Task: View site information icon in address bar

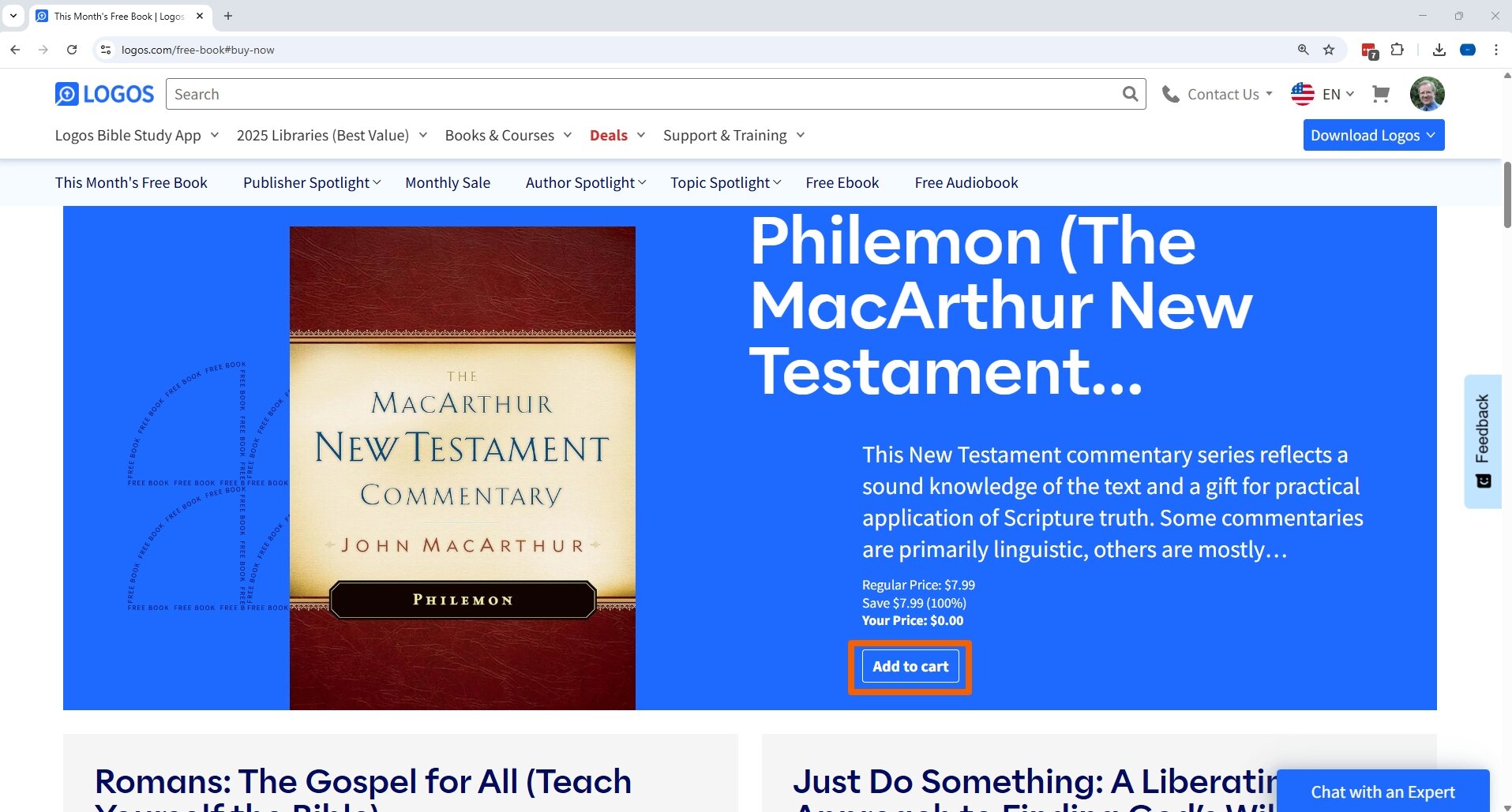Action: 106,50
